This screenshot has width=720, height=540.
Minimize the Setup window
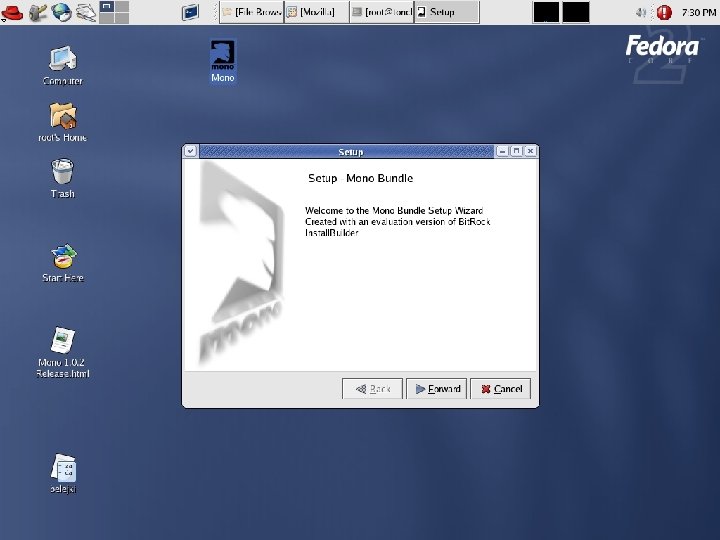point(502,151)
